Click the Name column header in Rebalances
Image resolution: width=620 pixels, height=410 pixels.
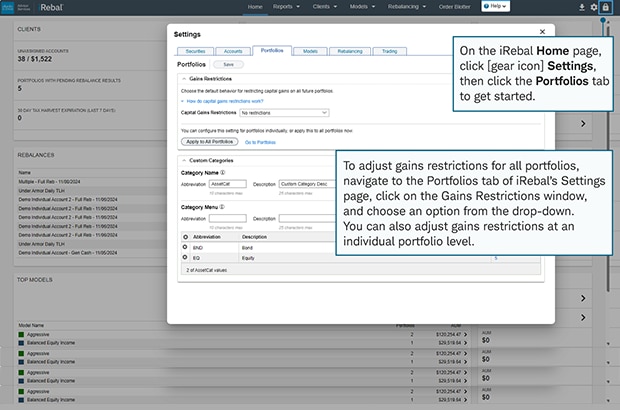pos(24,173)
